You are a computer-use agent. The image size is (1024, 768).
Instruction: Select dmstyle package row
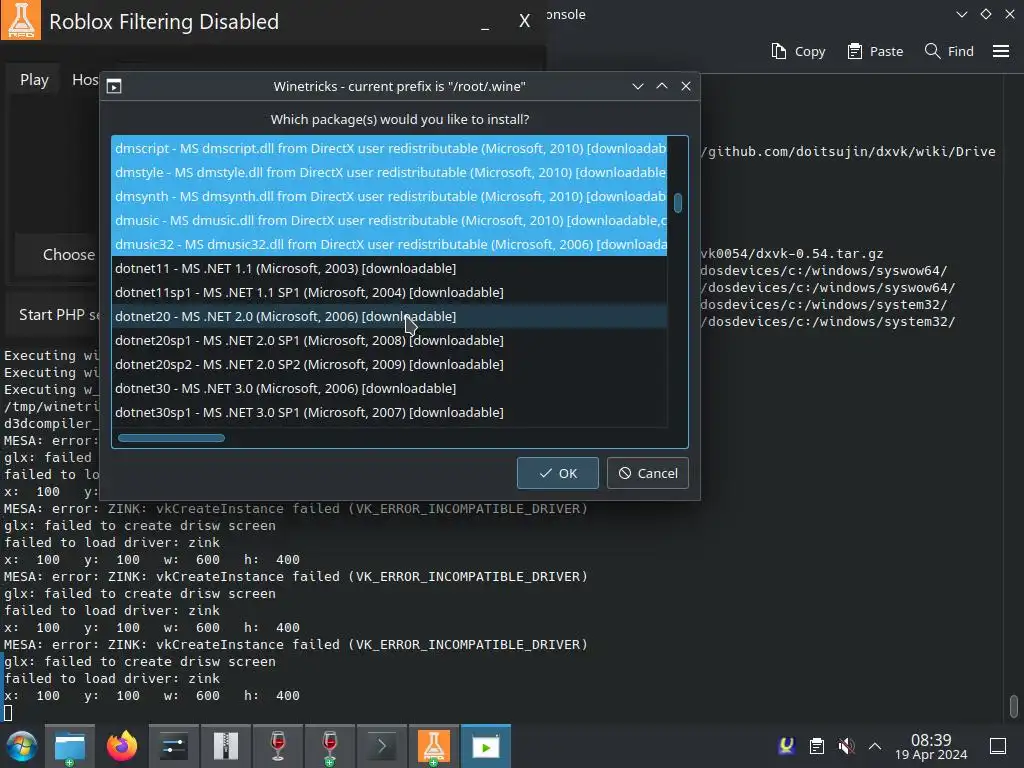click(x=390, y=172)
